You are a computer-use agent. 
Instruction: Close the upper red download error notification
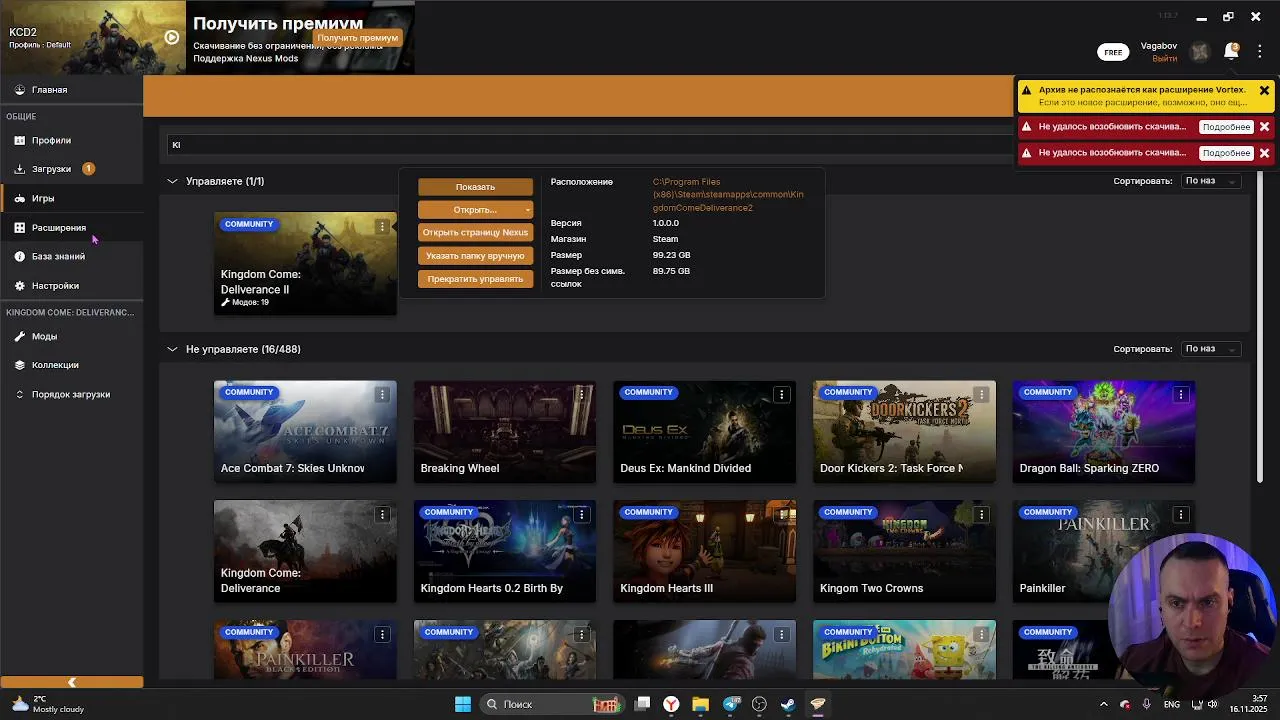pyautogui.click(x=1264, y=127)
